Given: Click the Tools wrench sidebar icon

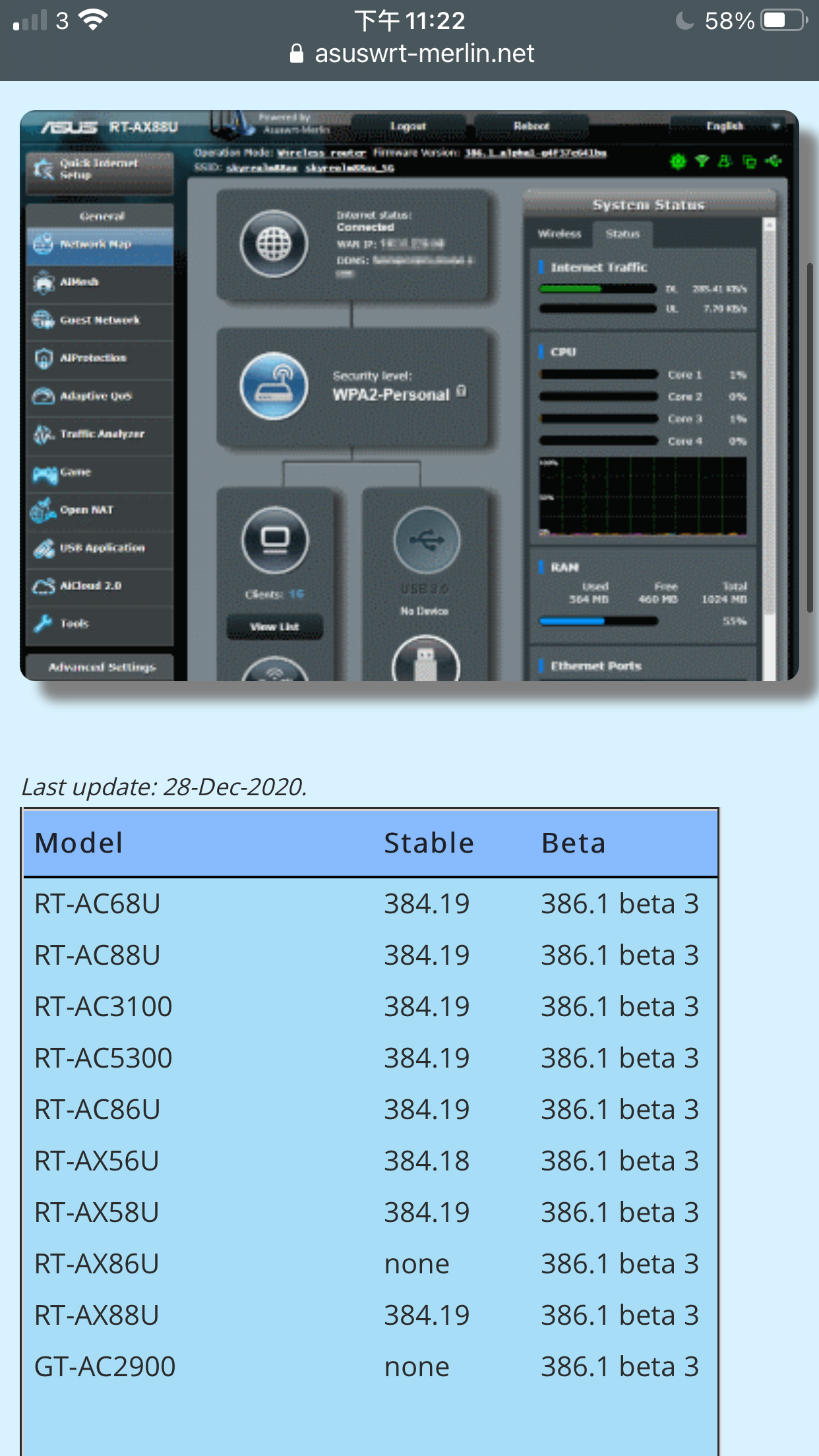Looking at the screenshot, I should click(44, 623).
